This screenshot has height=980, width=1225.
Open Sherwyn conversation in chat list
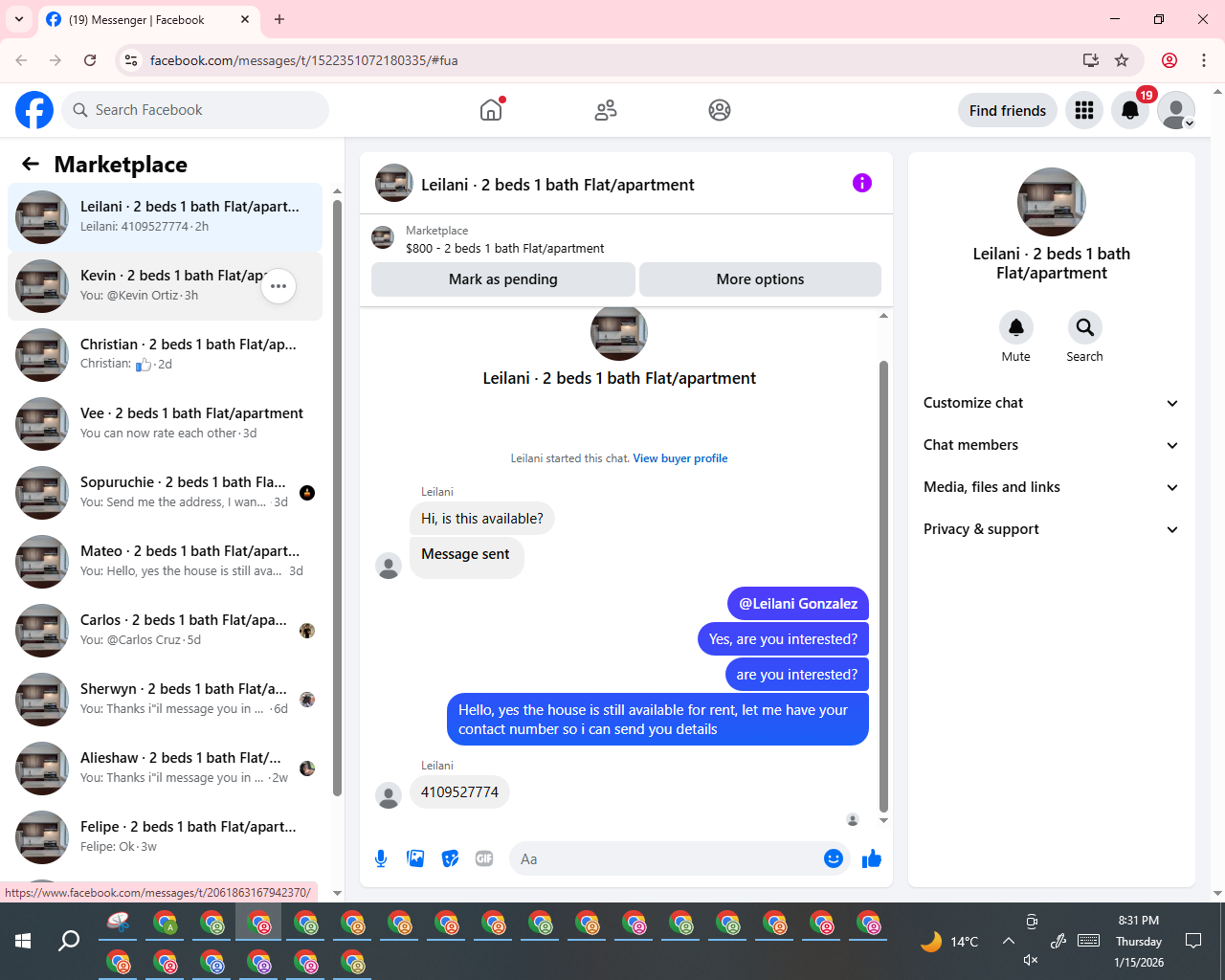165,700
